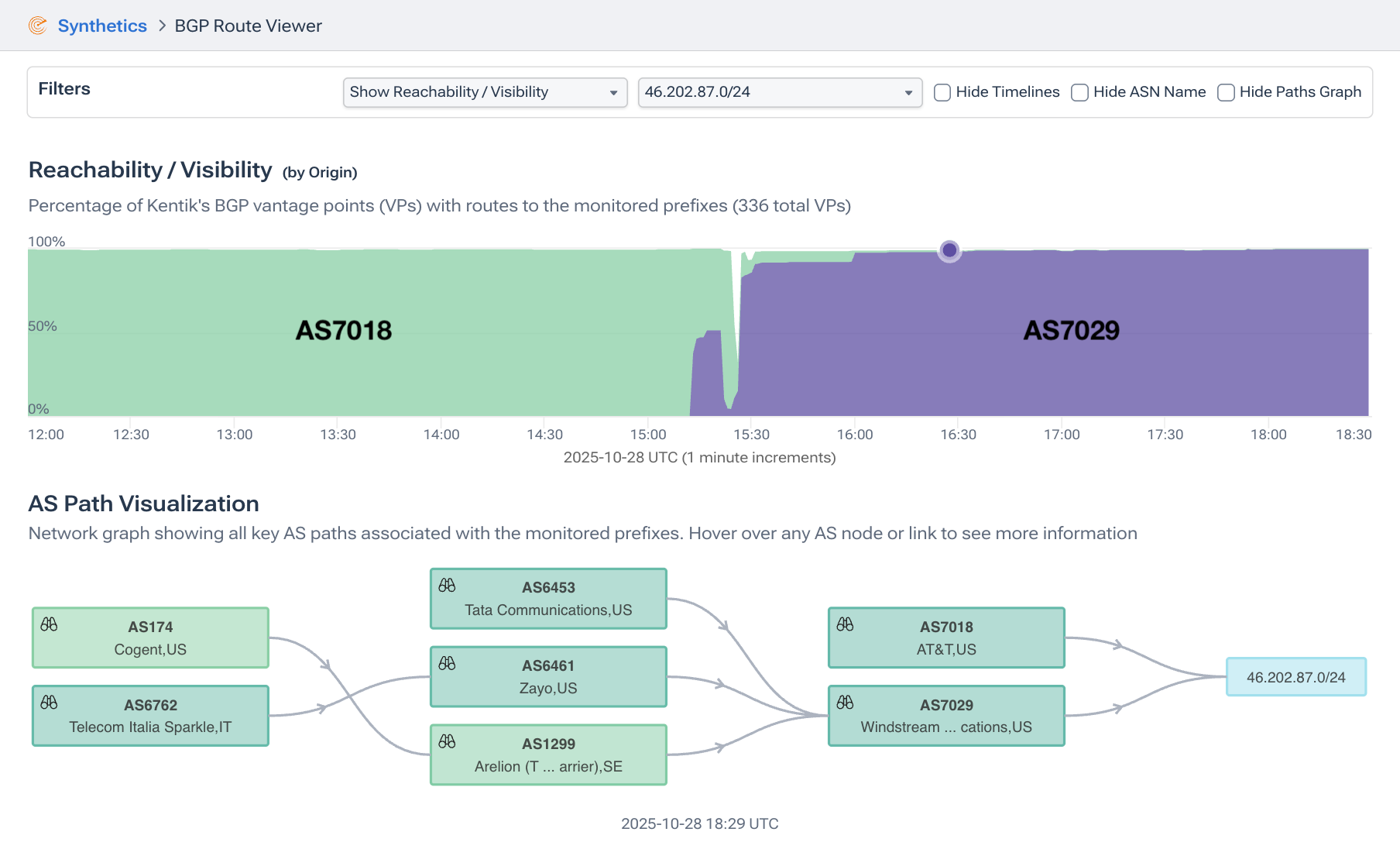1400x849 pixels.
Task: Click binoculars icon on AS6461 Zayo node
Action: (x=447, y=664)
